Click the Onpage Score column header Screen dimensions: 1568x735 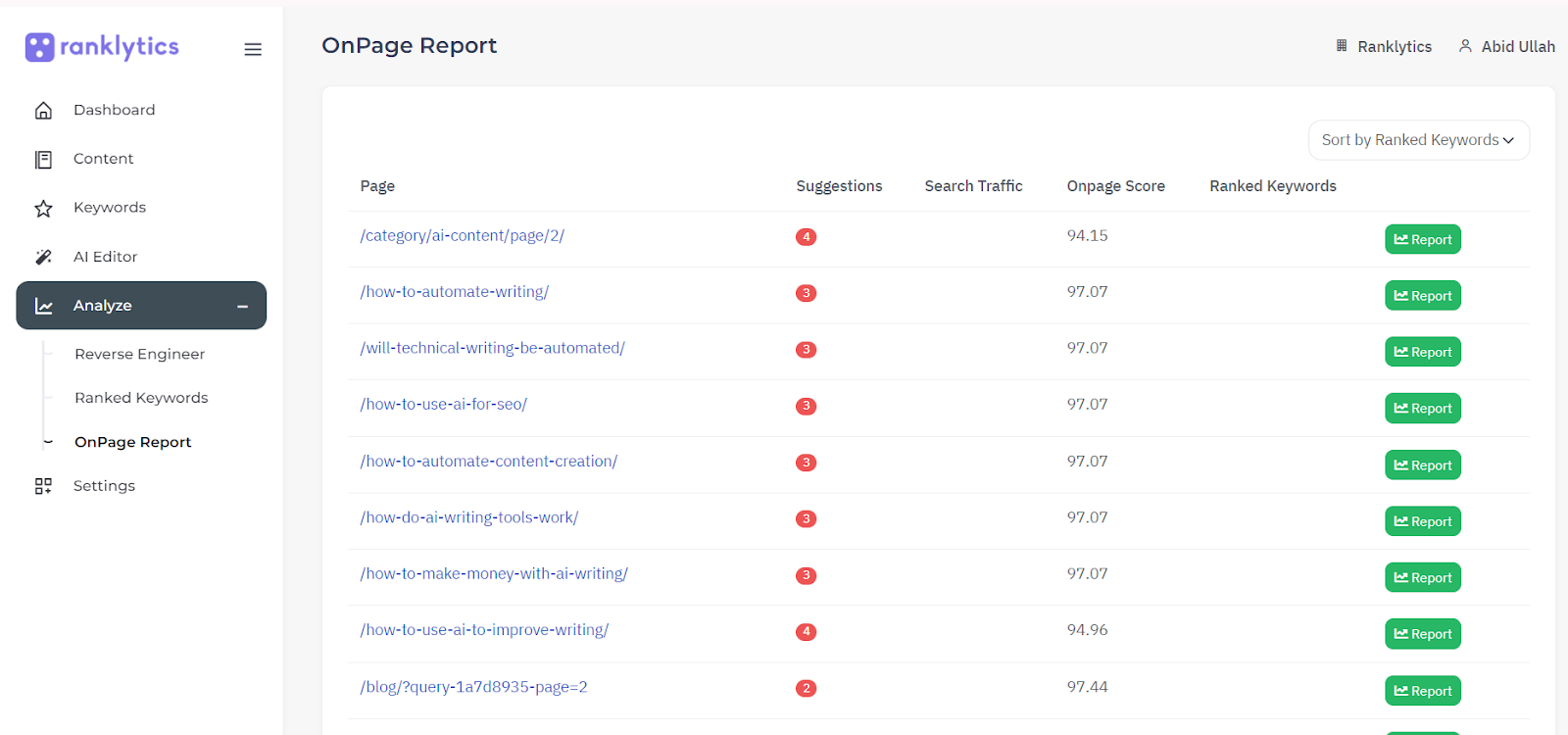(x=1115, y=186)
